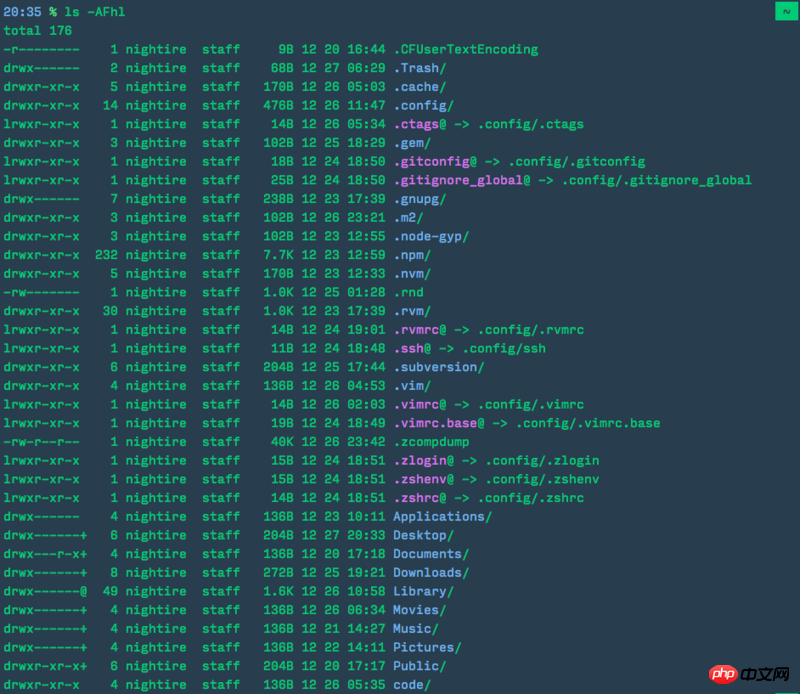Select the .node-gyp/ directory name
The image size is (800, 694).
(431, 236)
